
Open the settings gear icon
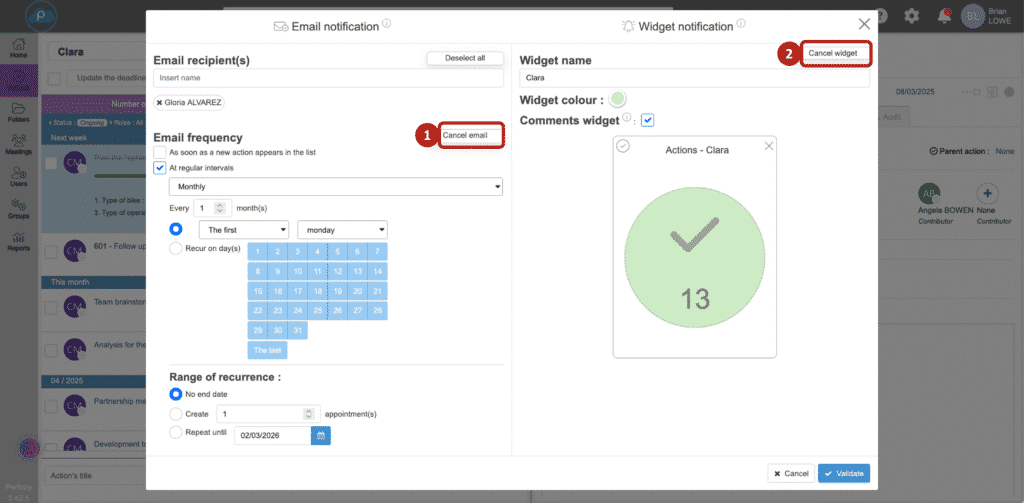click(x=911, y=16)
